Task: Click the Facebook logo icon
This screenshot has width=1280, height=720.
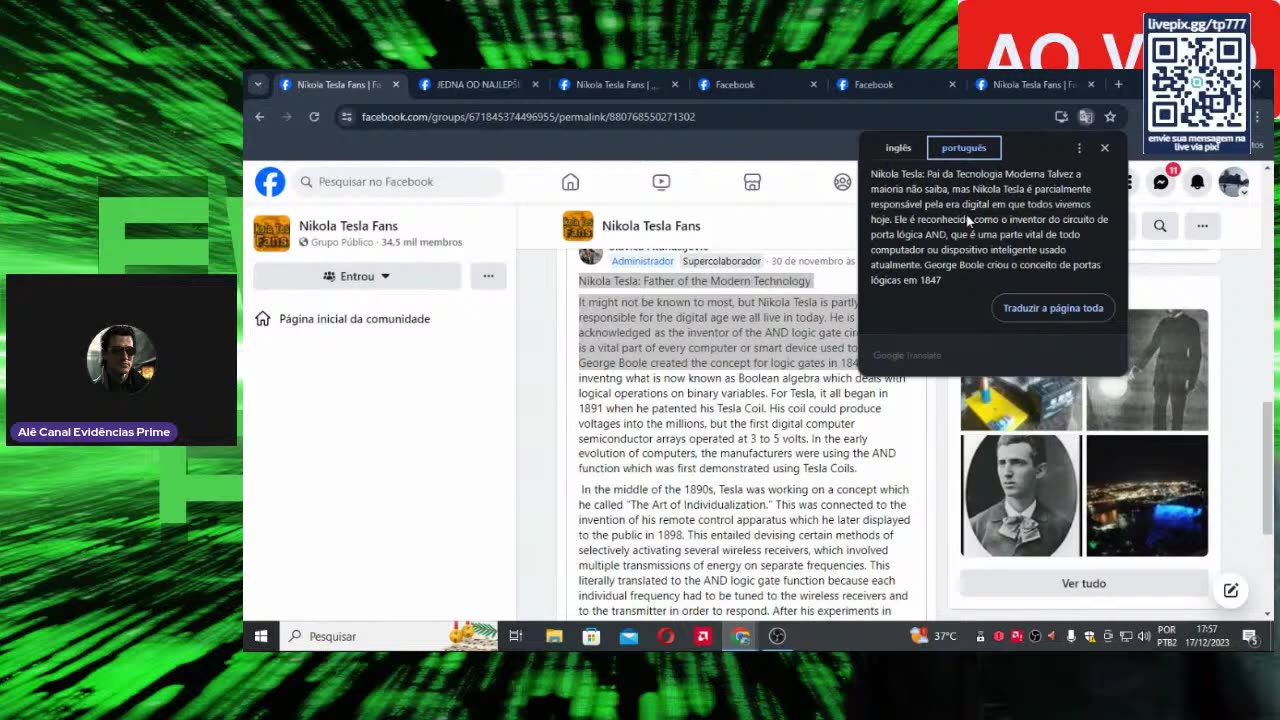Action: coord(270,182)
